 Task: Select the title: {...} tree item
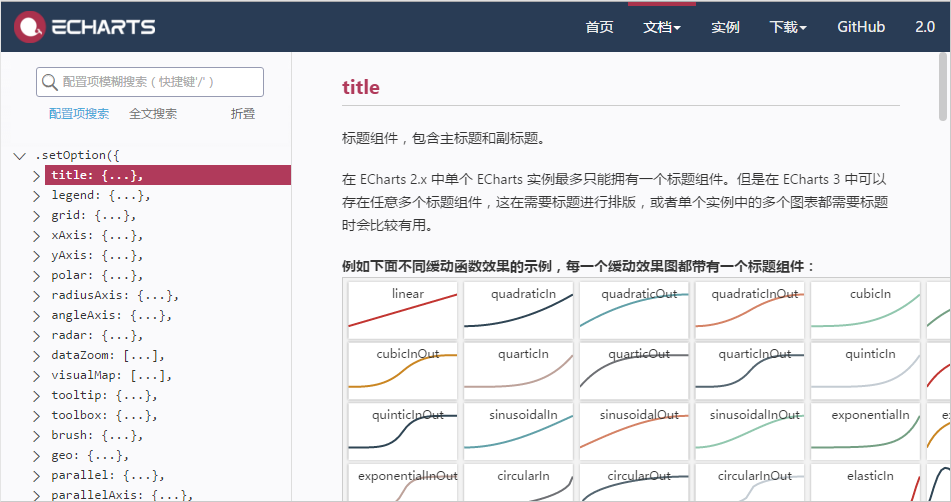pyautogui.click(x=168, y=175)
